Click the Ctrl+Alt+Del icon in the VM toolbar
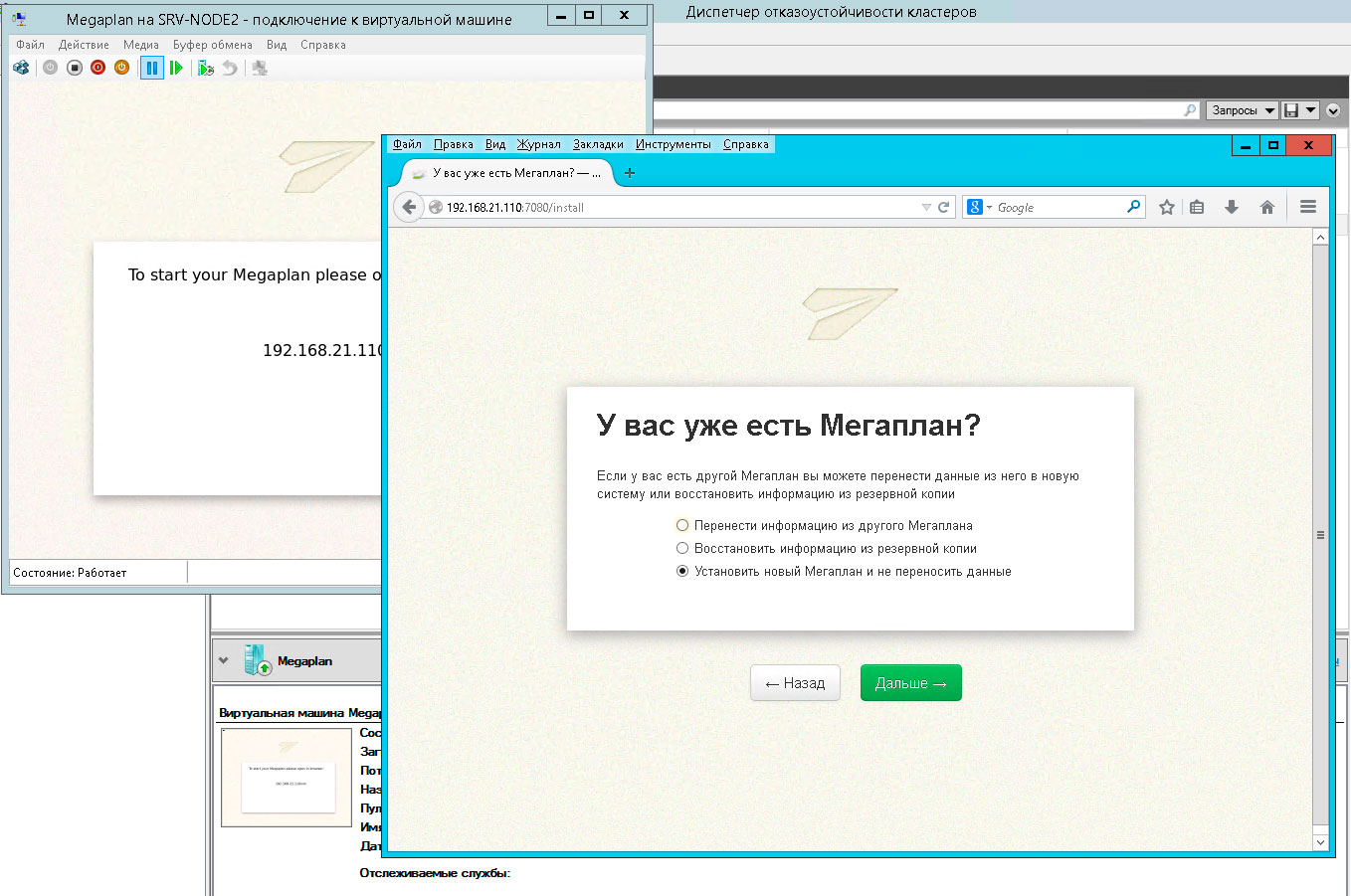The image size is (1351, 896). pos(21,68)
